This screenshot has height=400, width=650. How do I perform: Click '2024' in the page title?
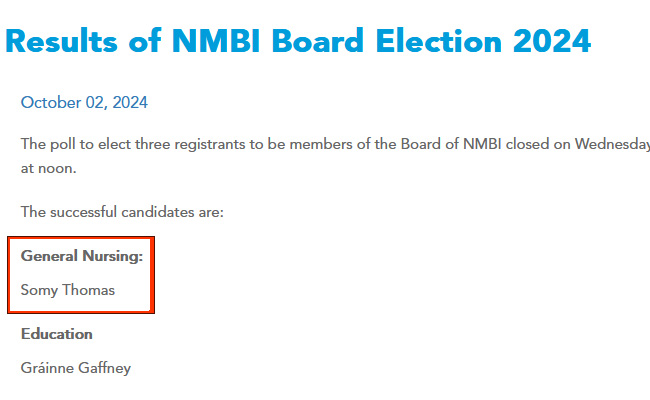547,41
